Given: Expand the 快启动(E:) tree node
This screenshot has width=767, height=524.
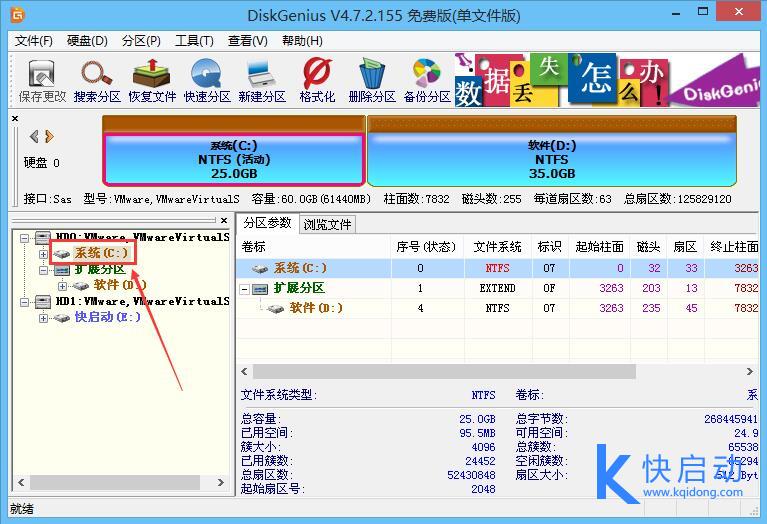Looking at the screenshot, I should pos(43,318).
